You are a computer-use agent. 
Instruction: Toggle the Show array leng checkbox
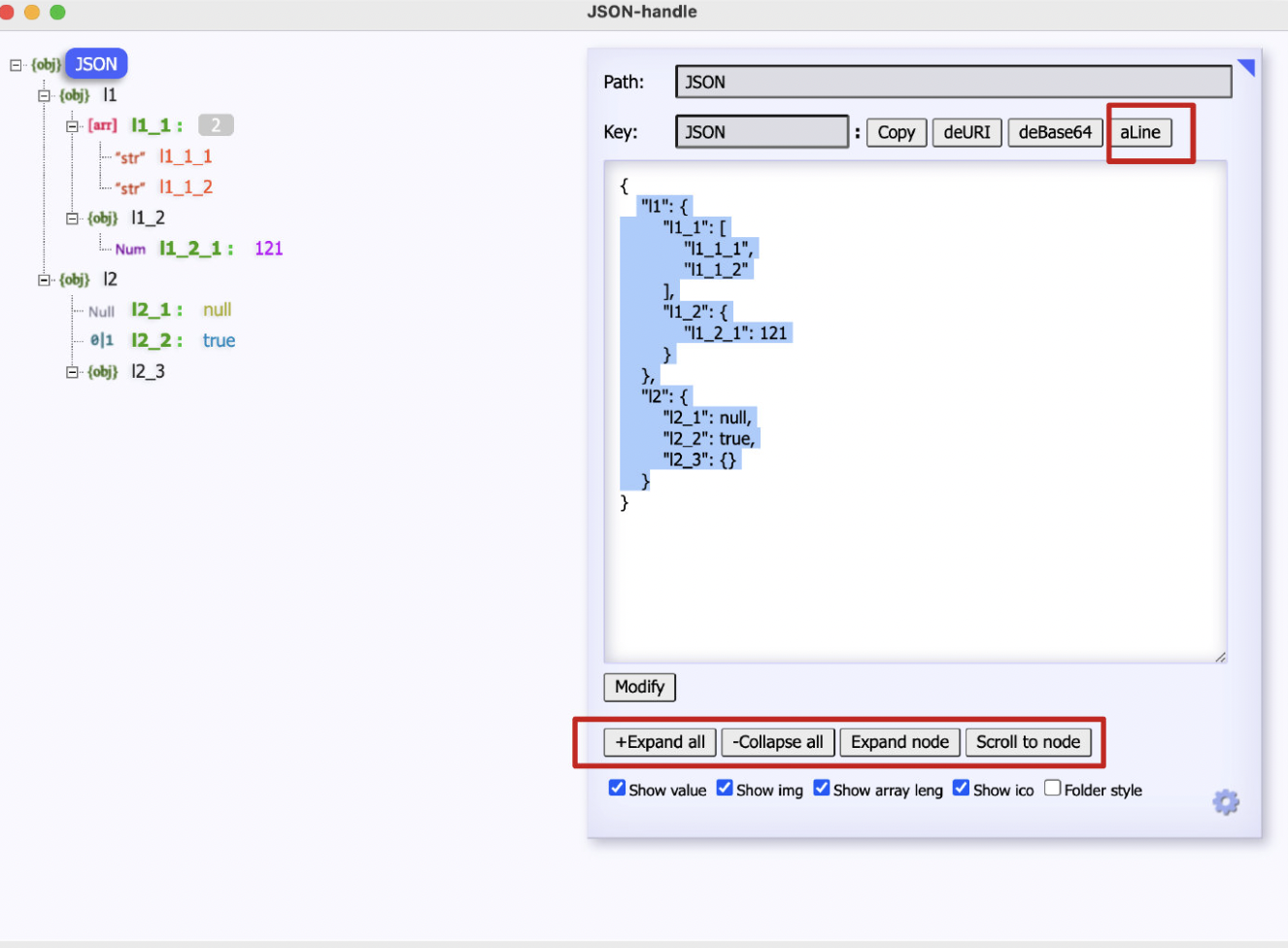[822, 788]
